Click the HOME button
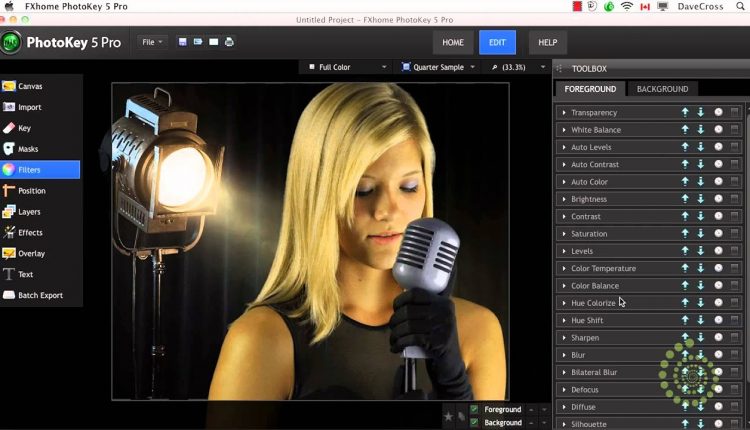 [453, 42]
